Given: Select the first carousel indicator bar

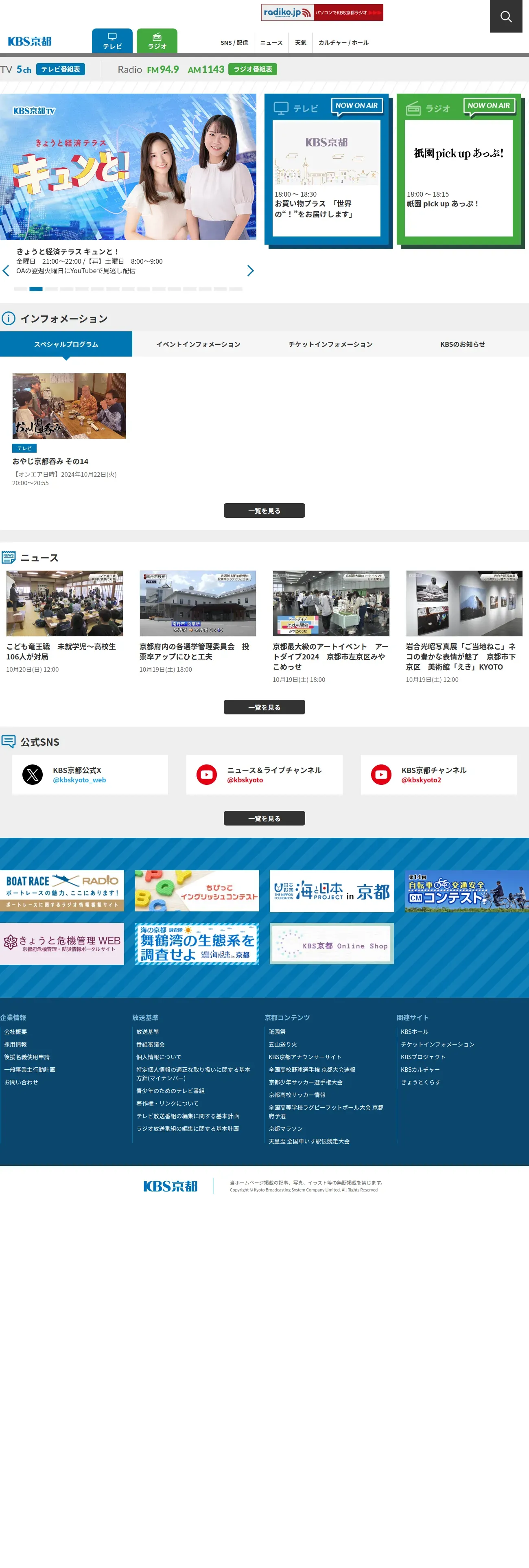Looking at the screenshot, I should (20, 289).
